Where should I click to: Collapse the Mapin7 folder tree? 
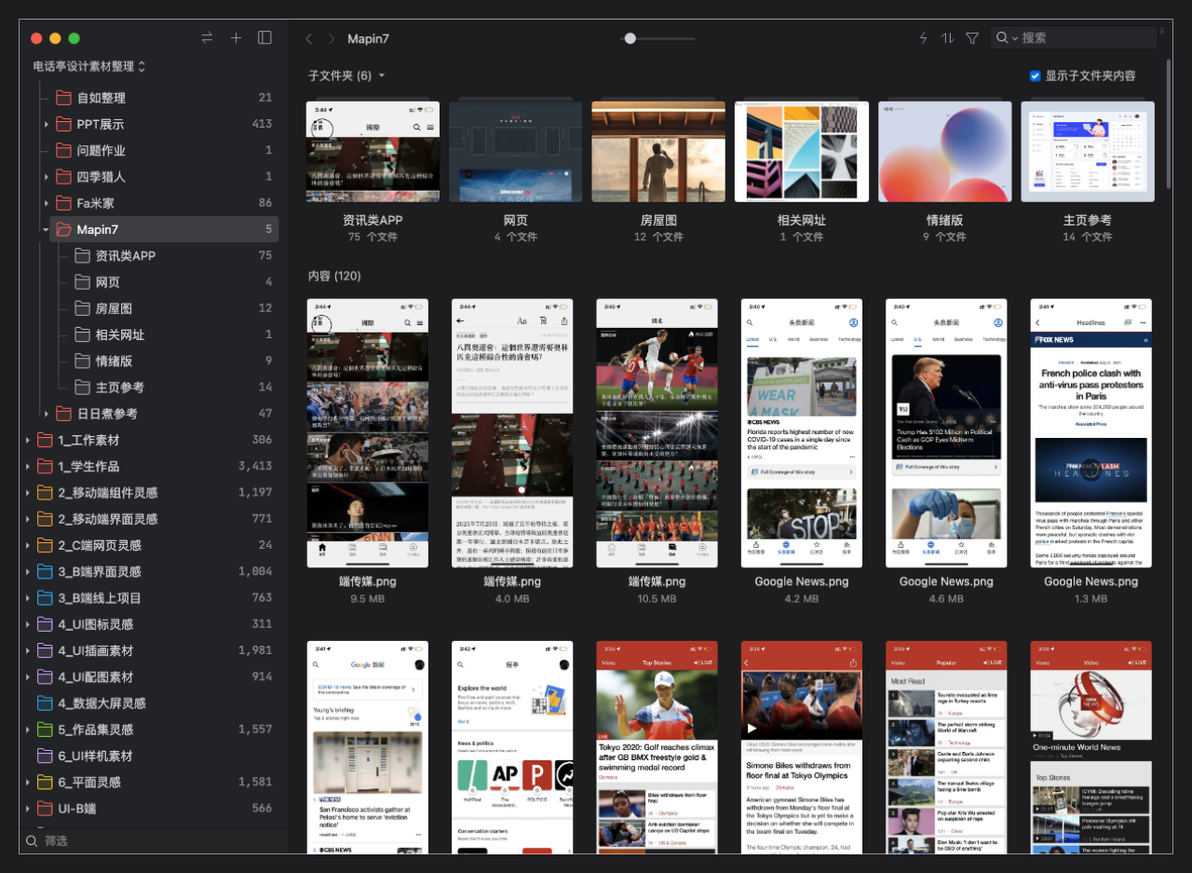(x=46, y=230)
